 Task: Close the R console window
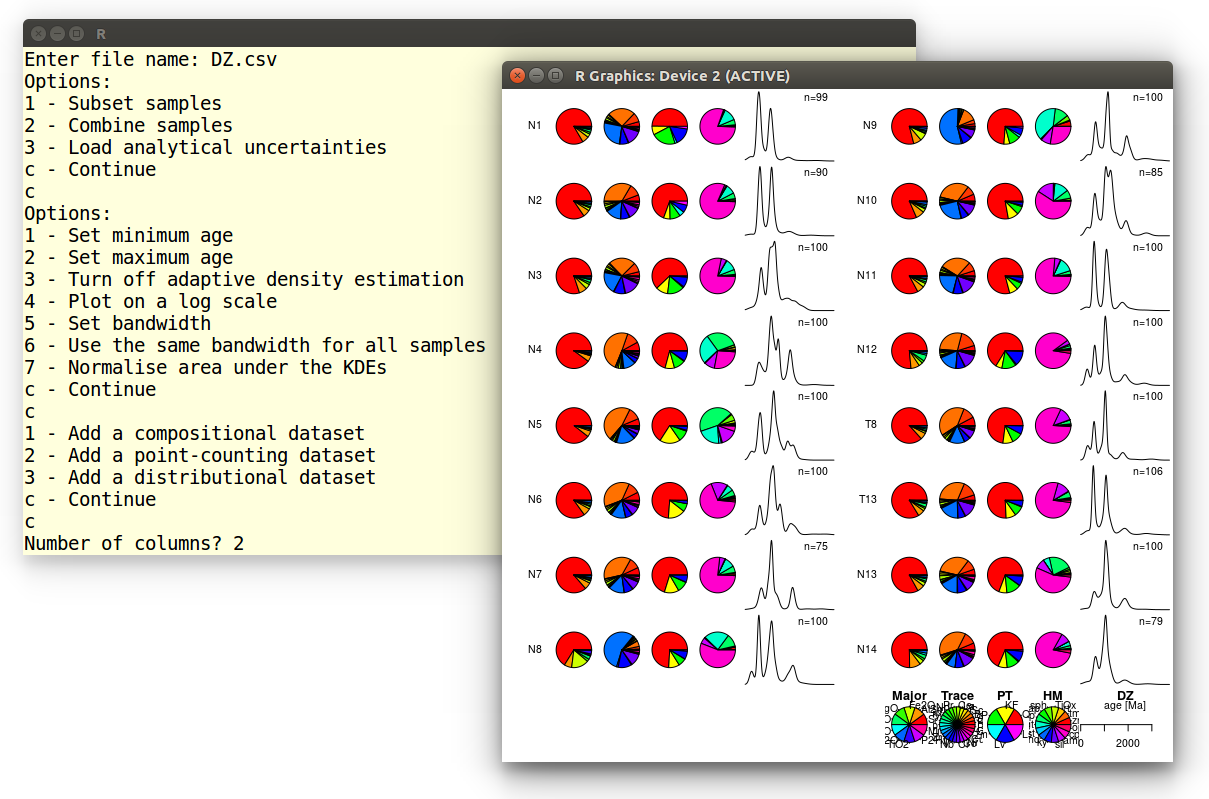coord(39,33)
